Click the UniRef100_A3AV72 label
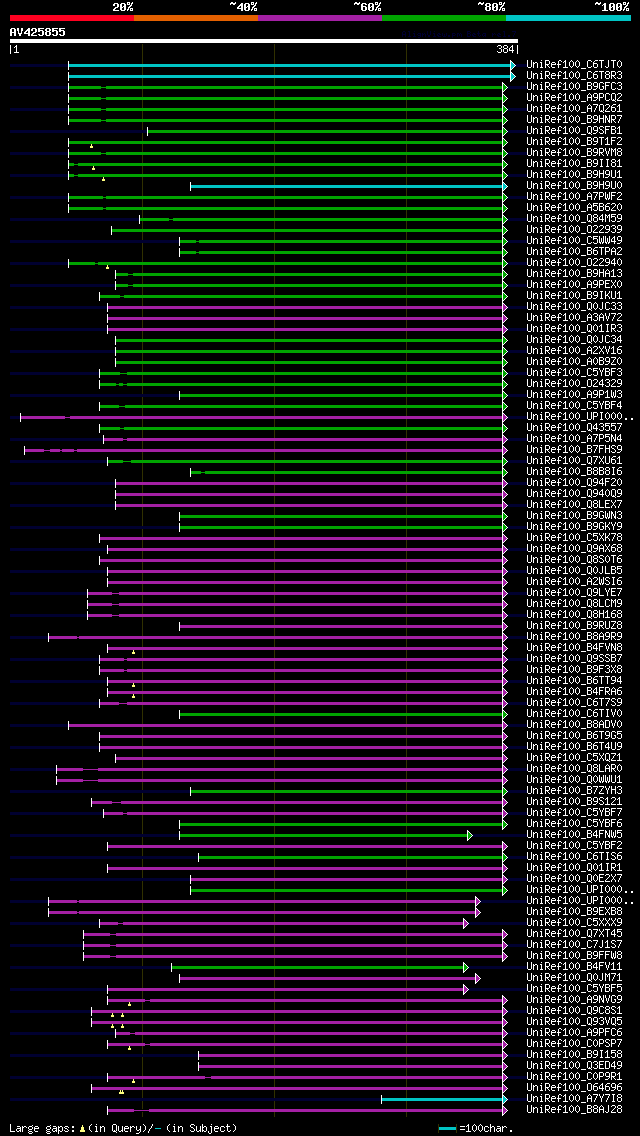The image size is (640, 1136). click(574, 318)
